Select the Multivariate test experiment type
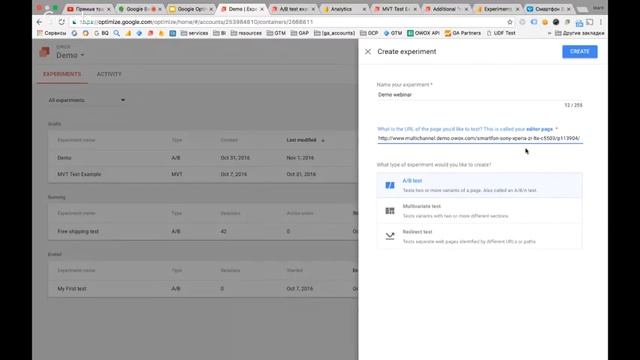The height and width of the screenshot is (360, 640). [480, 211]
